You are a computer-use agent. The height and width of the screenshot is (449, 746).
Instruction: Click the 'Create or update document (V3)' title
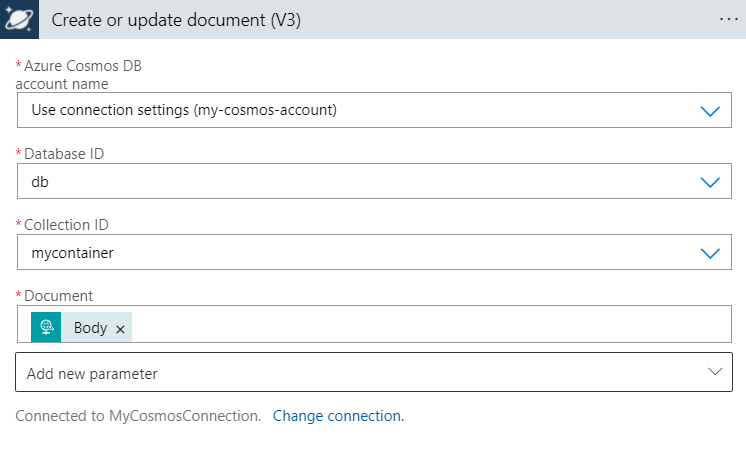(x=176, y=19)
